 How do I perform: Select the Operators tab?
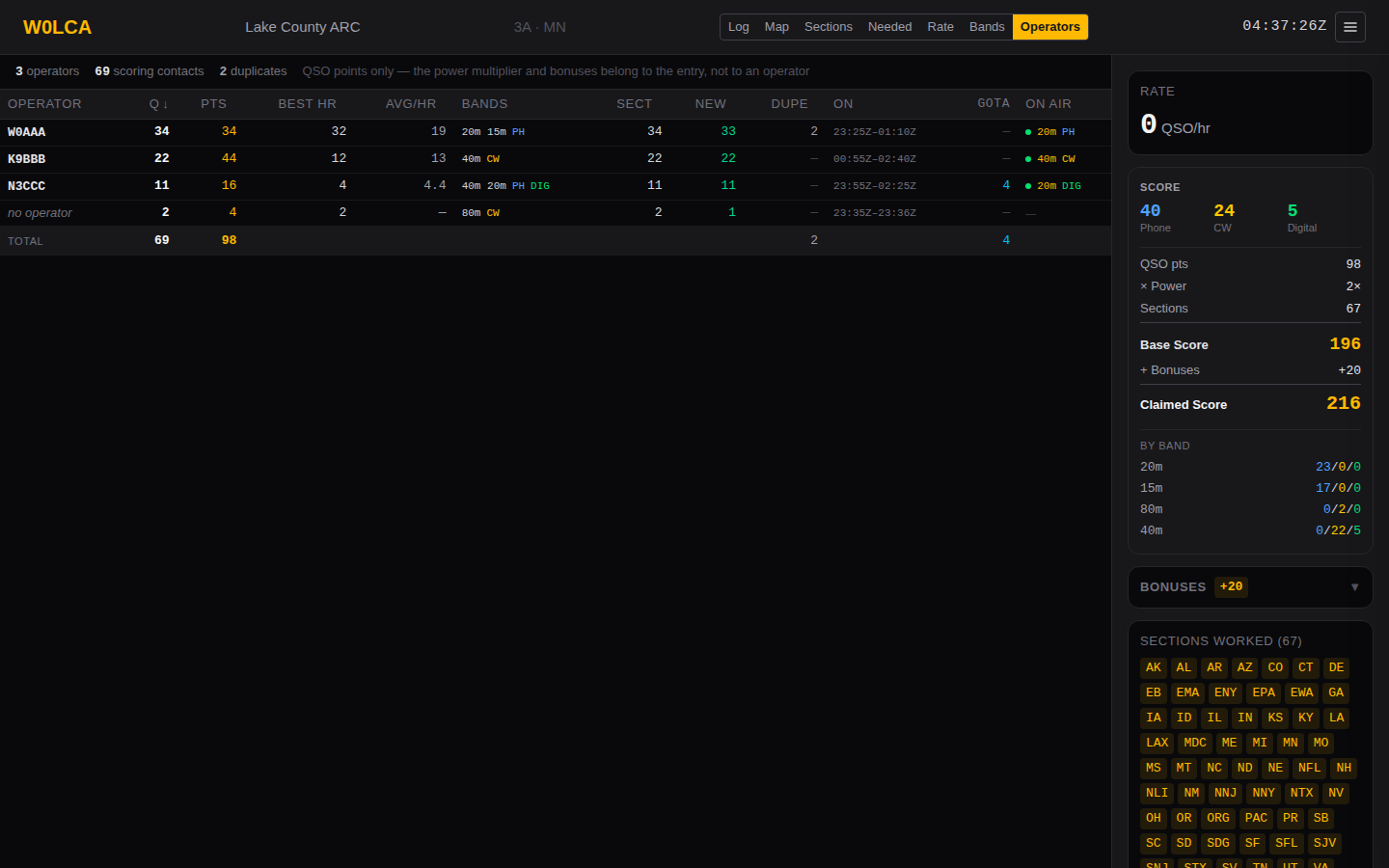tap(1050, 27)
